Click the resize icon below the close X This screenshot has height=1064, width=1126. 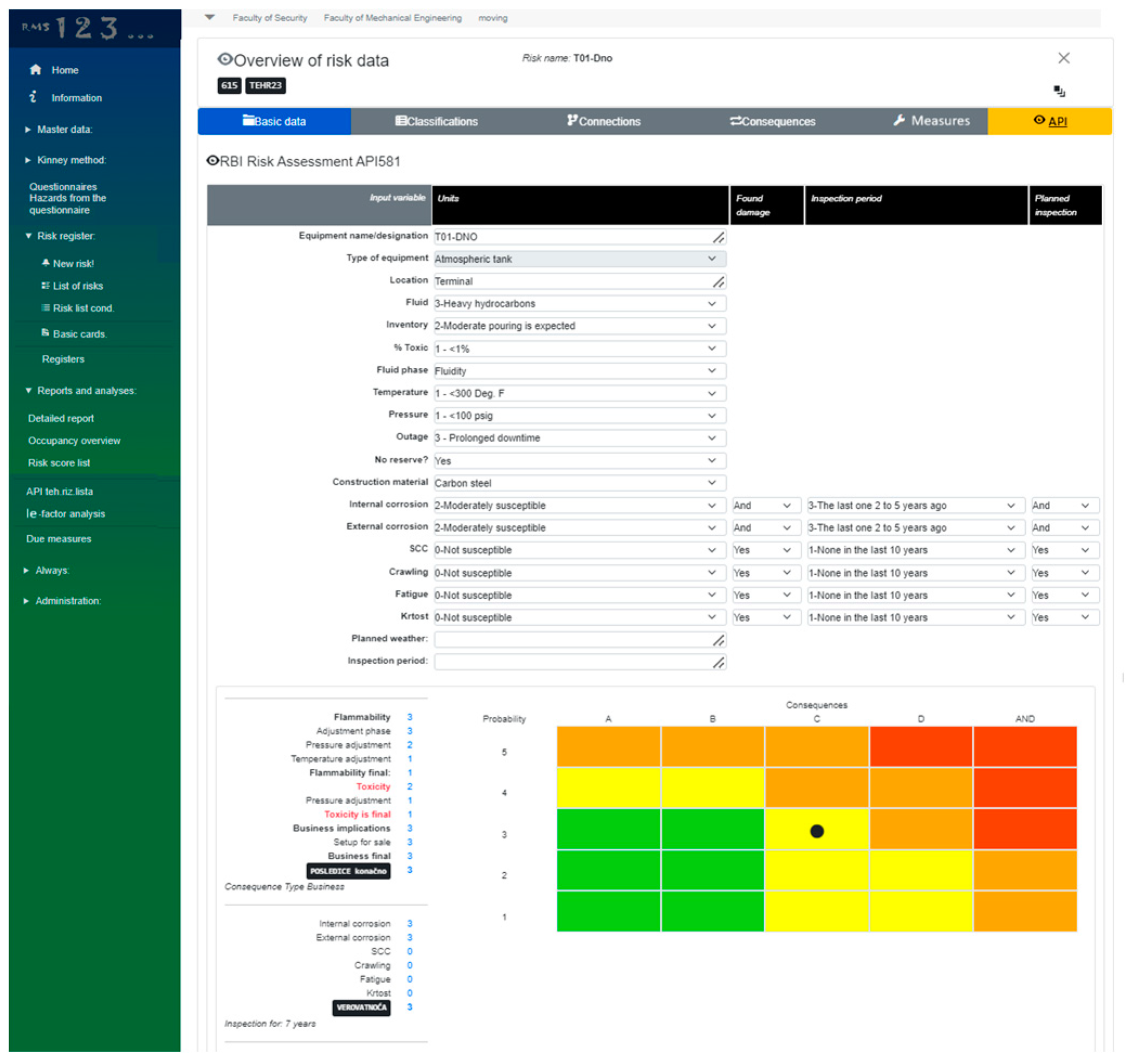(x=1059, y=92)
